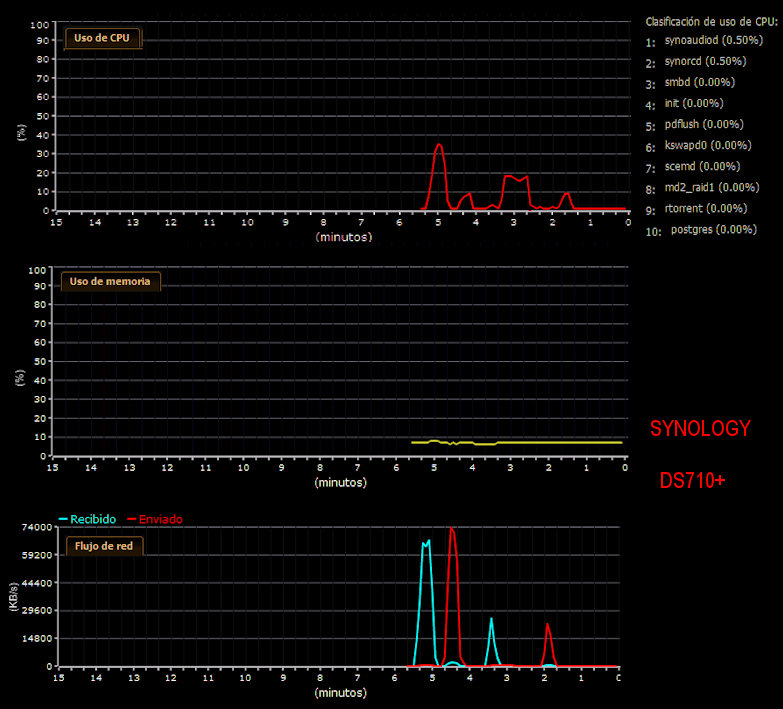
Task: Click '14800' on network chart Y axis
Action: (x=36, y=639)
